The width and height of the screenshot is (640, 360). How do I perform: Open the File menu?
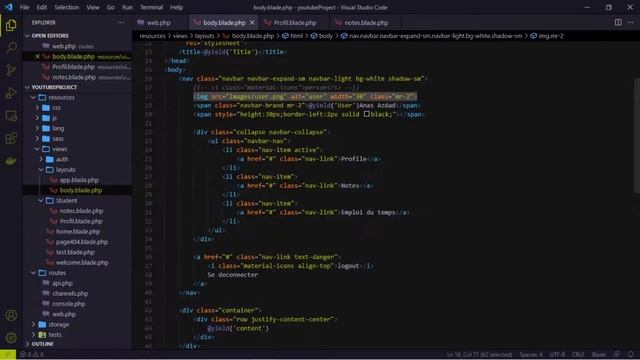(24, 7)
